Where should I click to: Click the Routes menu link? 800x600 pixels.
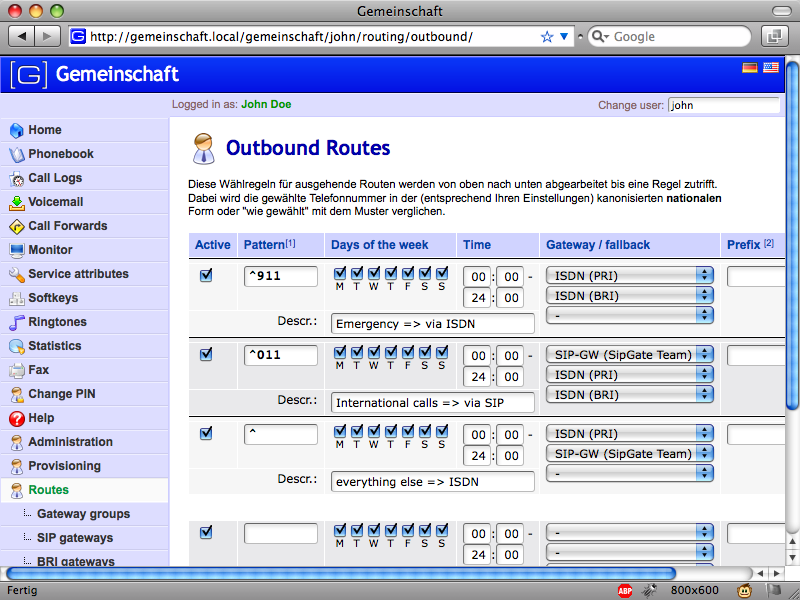coord(48,490)
